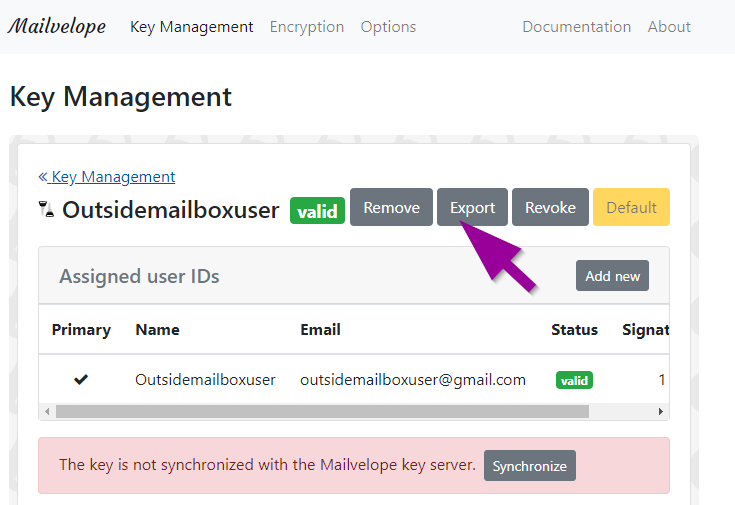Click the scrollbar left arrow
735x505 pixels.
pos(46,411)
